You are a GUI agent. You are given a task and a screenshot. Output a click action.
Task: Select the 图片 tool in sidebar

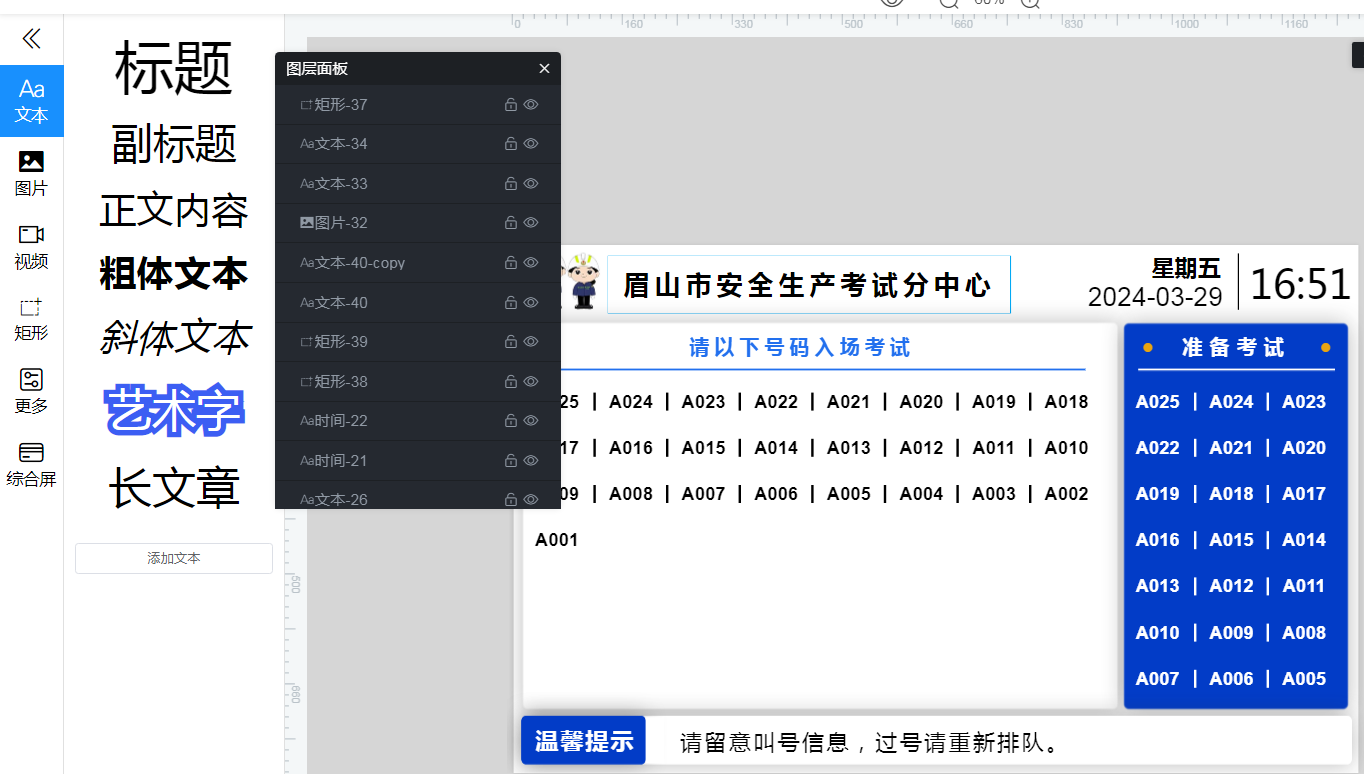coord(31,169)
